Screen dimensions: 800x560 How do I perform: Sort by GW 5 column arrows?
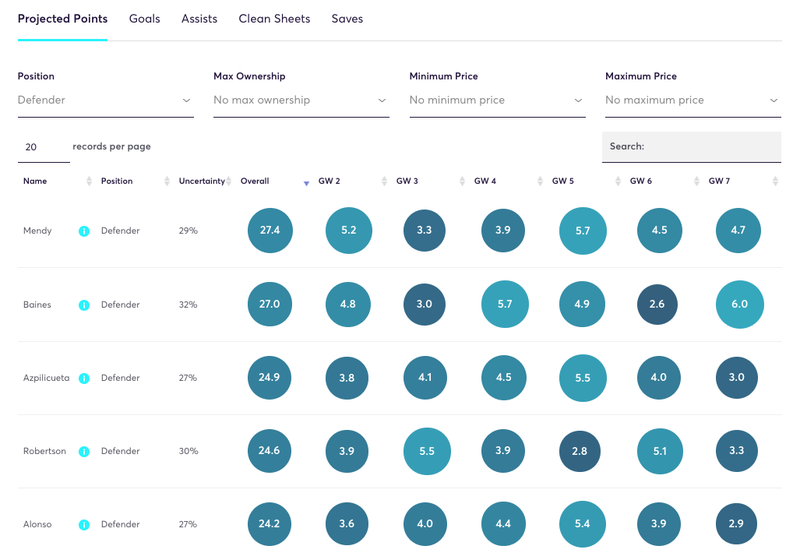(618, 181)
